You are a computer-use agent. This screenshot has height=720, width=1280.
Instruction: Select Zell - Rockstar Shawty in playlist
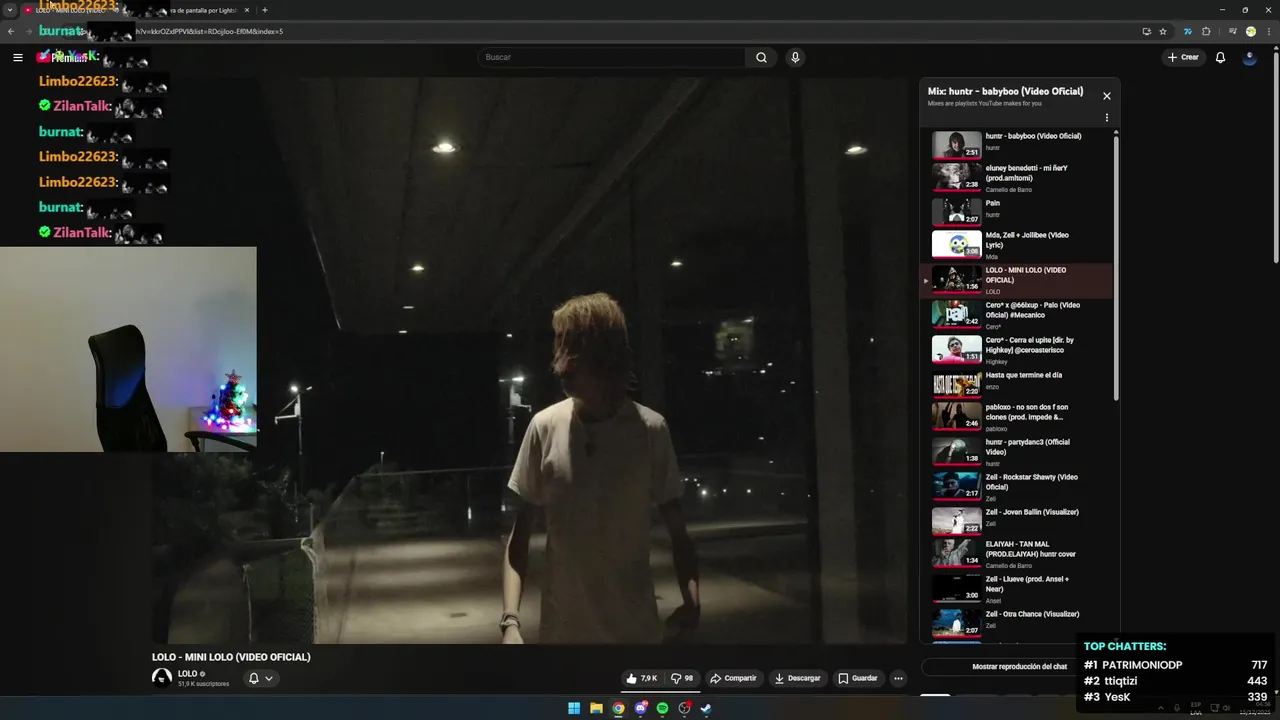(x=1015, y=486)
